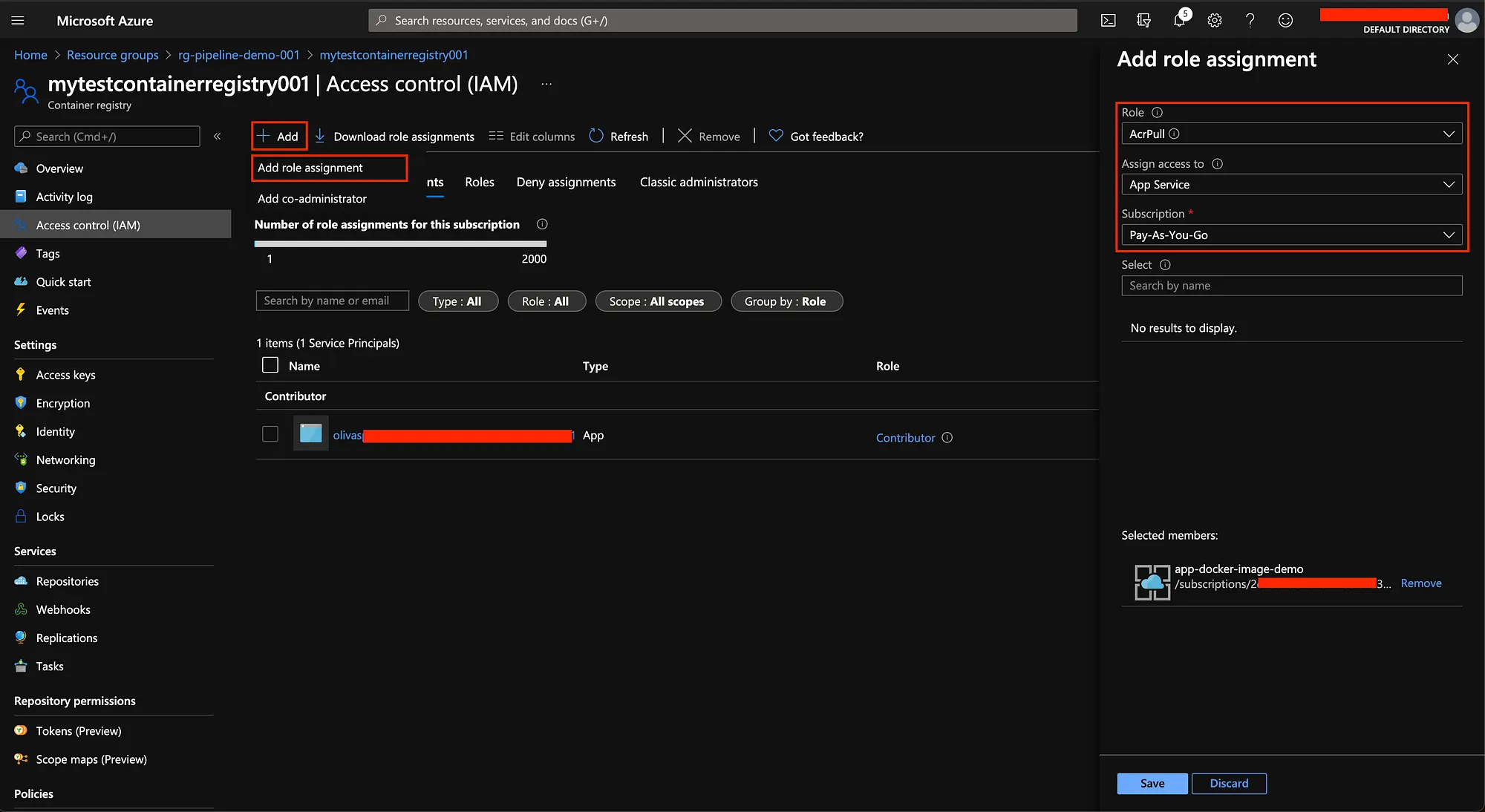Screen dimensions: 1485x812
Task: Open the more options ellipsis beside title
Action: (546, 84)
